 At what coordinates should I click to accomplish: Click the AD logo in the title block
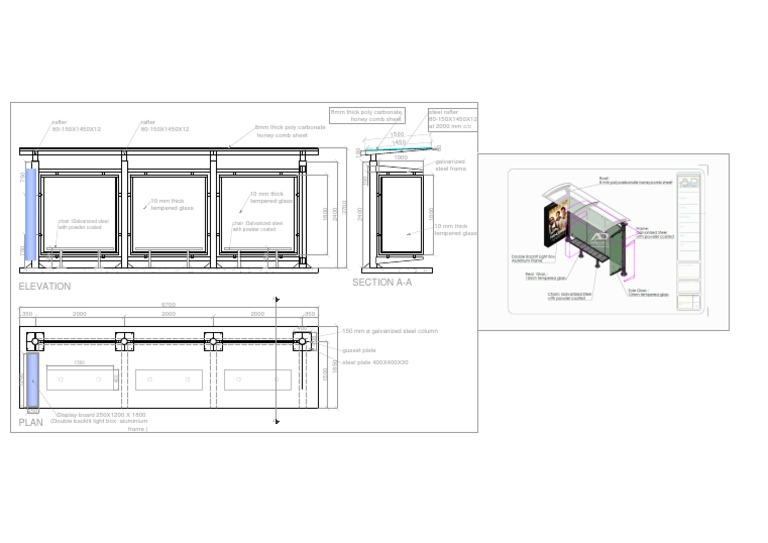pos(689,182)
